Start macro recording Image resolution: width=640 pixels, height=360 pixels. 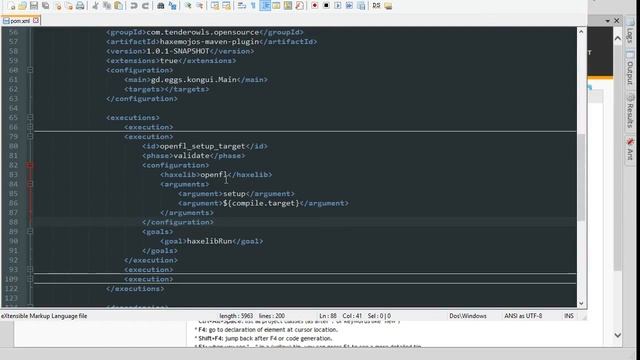point(315,6)
